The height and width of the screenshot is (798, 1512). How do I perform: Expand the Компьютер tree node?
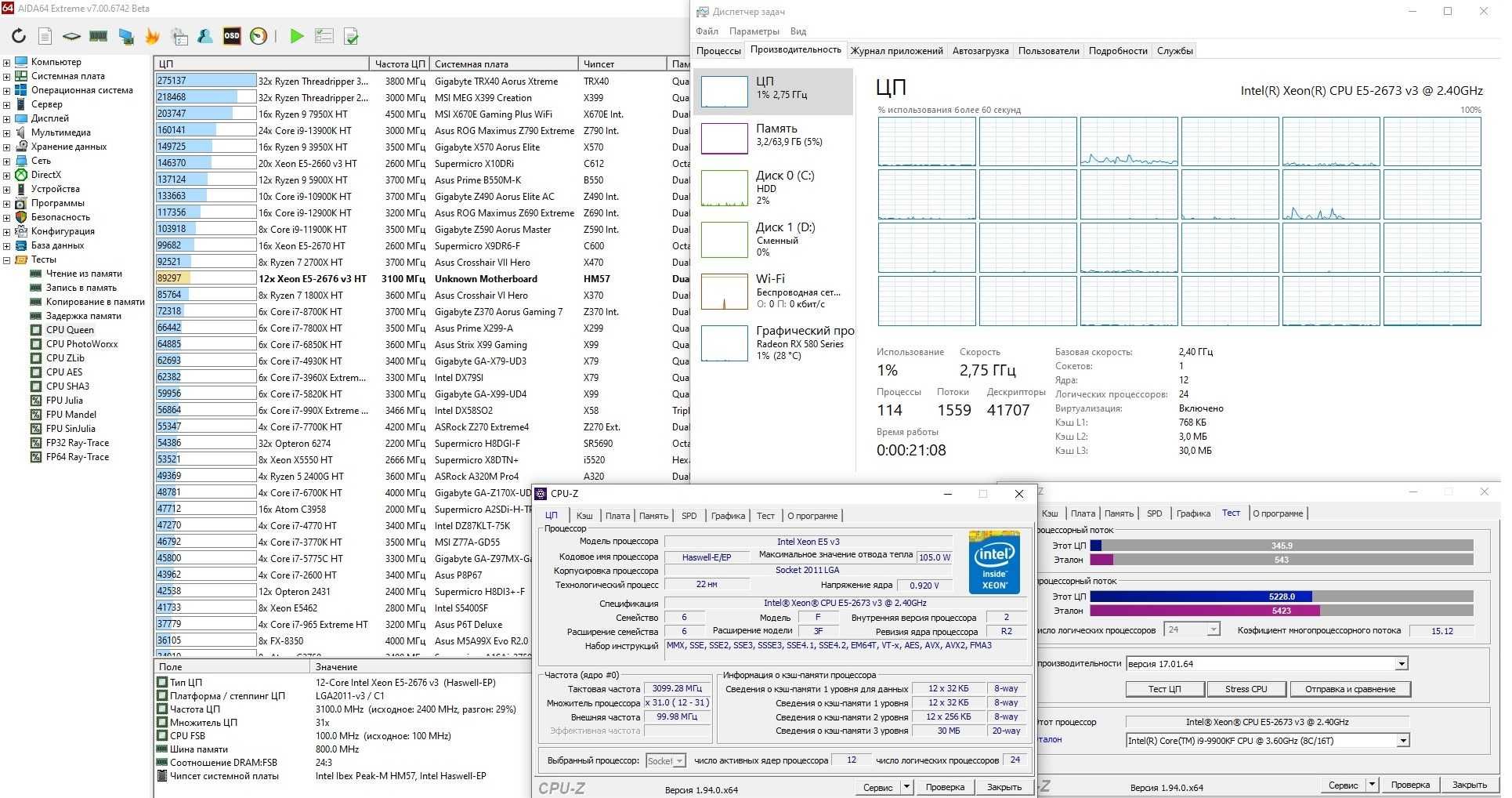tap(6, 62)
